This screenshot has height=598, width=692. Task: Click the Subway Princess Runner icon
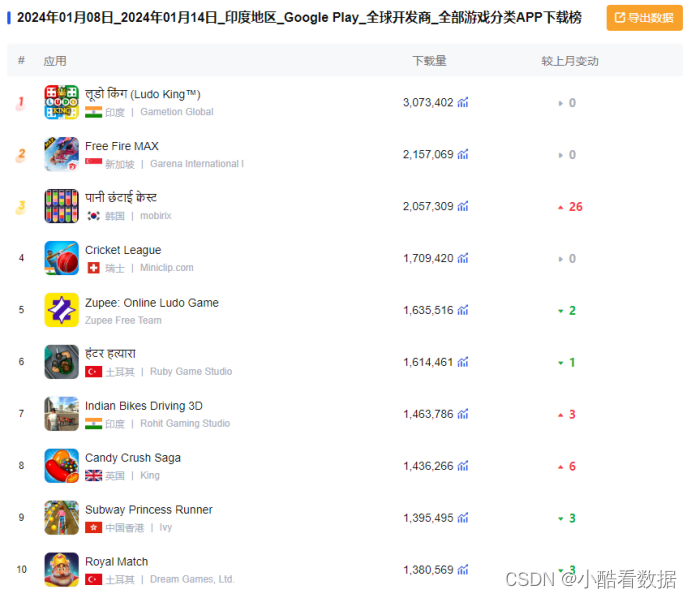tap(61, 518)
